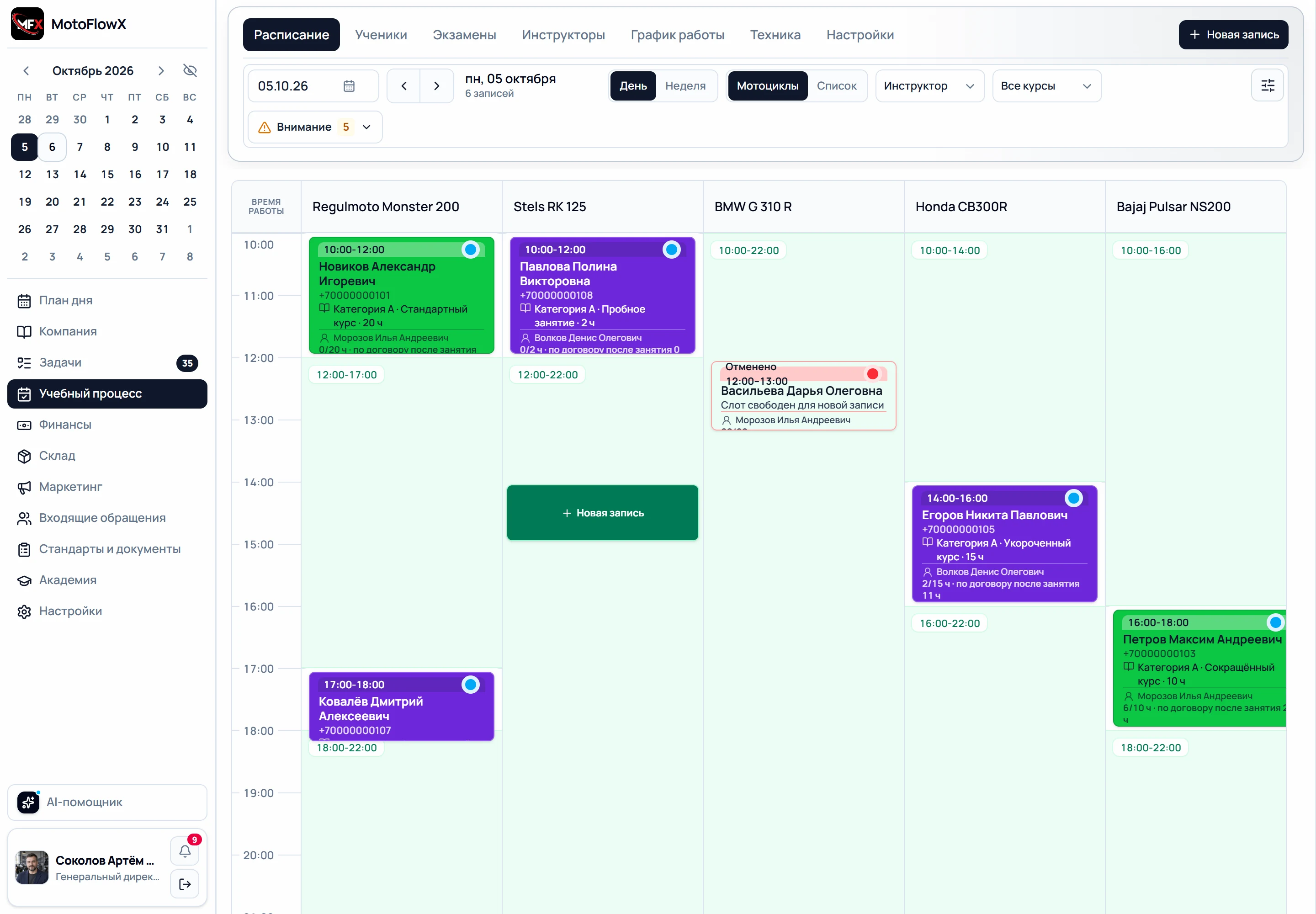Go to previous day in schedule
This screenshot has height=914, width=1316.
(404, 86)
